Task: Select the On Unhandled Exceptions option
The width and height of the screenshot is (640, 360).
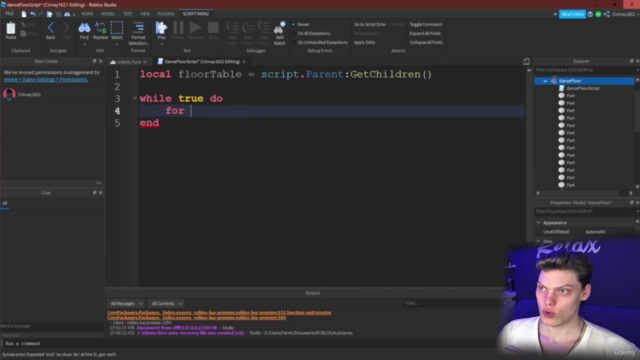Action: 320,42
